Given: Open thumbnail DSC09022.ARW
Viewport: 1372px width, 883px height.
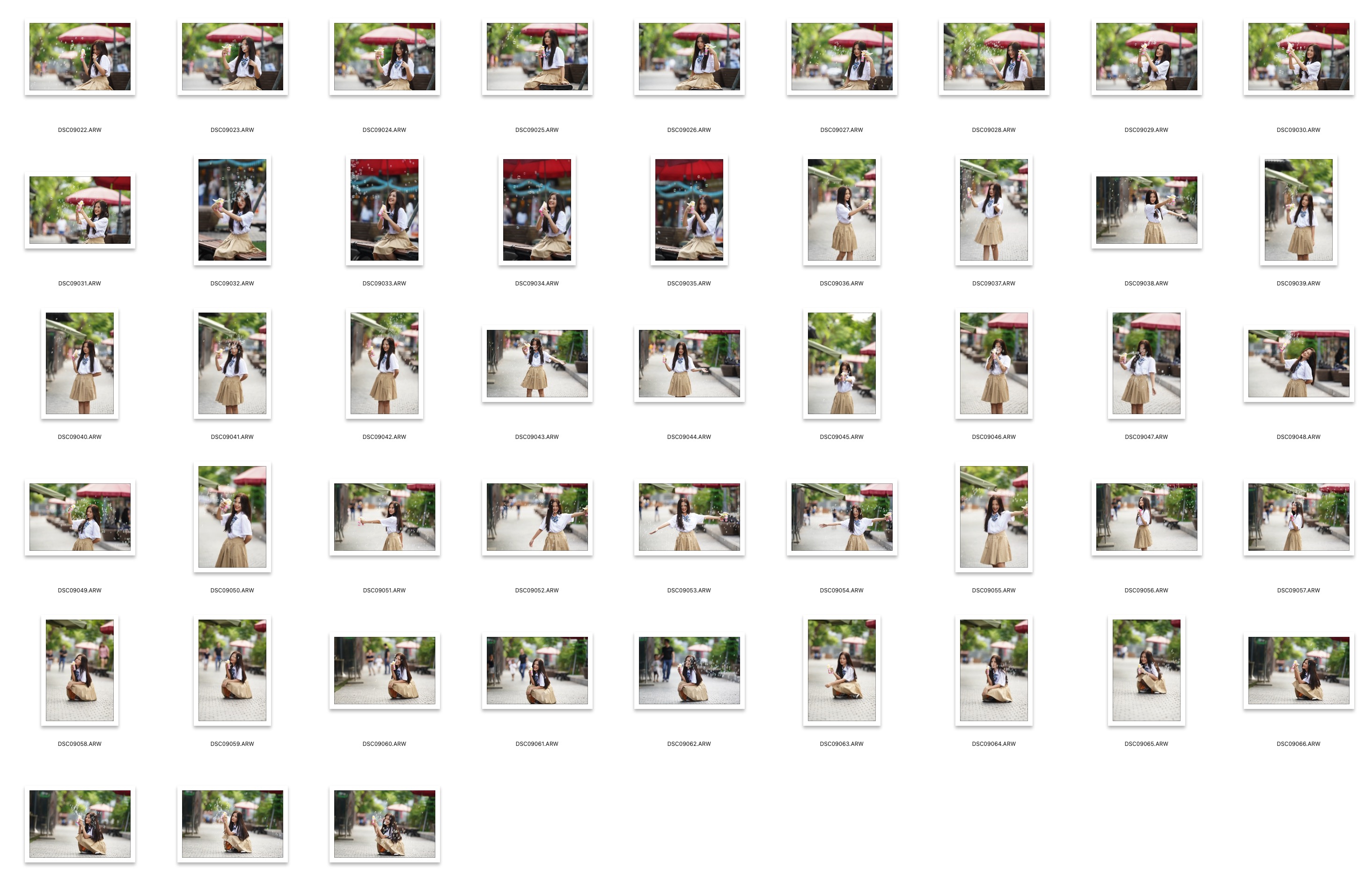Looking at the screenshot, I should [x=80, y=56].
